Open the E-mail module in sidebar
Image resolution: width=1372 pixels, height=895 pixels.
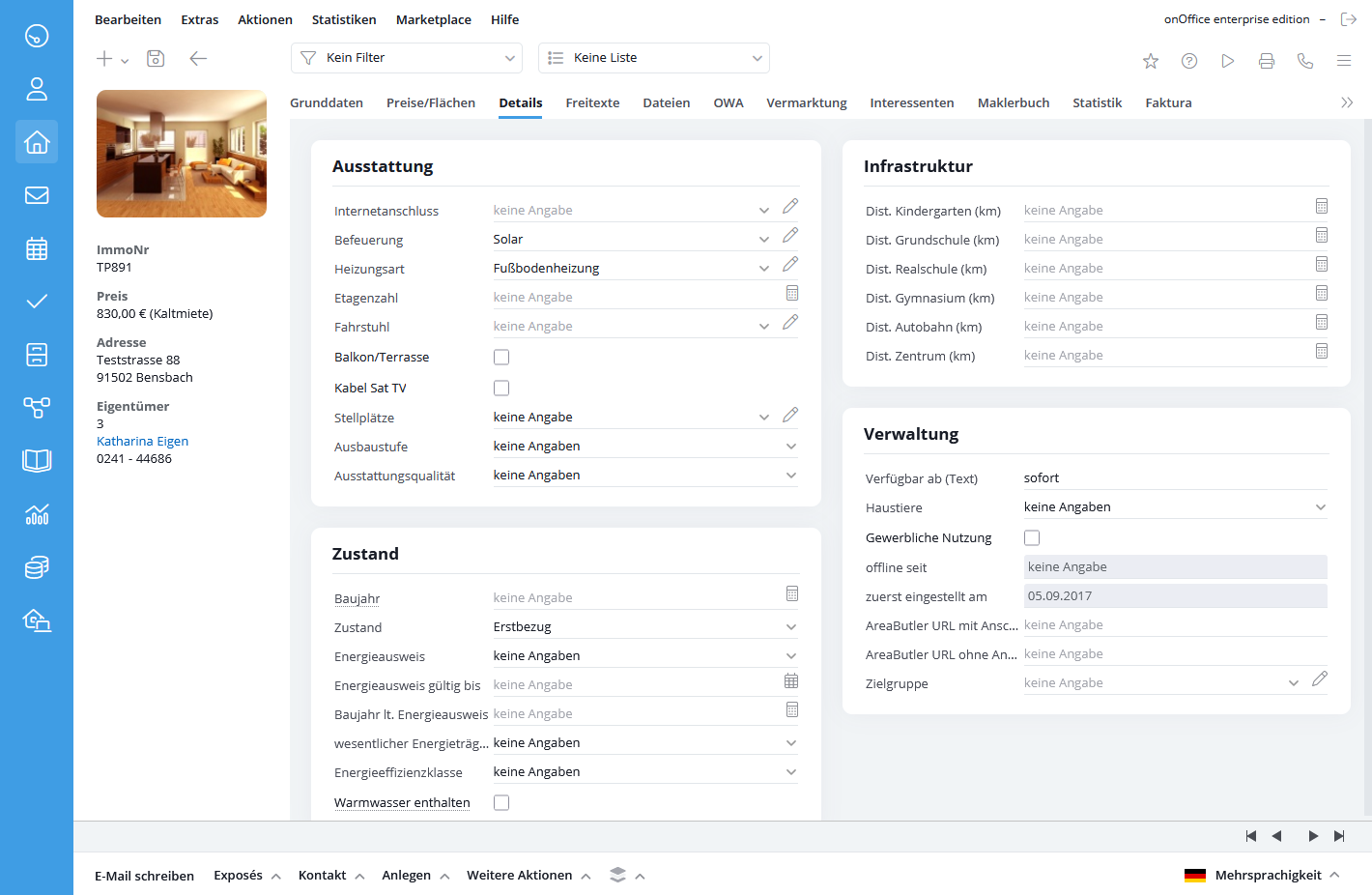click(x=37, y=195)
